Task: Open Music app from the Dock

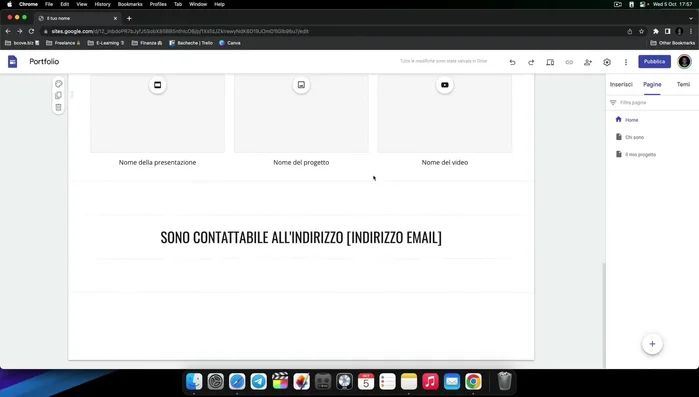Action: [x=430, y=381]
